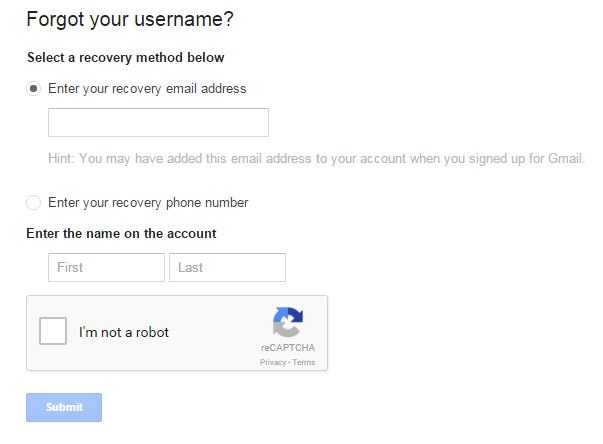
Task: Select the recovery phone number radio button
Action: [x=34, y=203]
